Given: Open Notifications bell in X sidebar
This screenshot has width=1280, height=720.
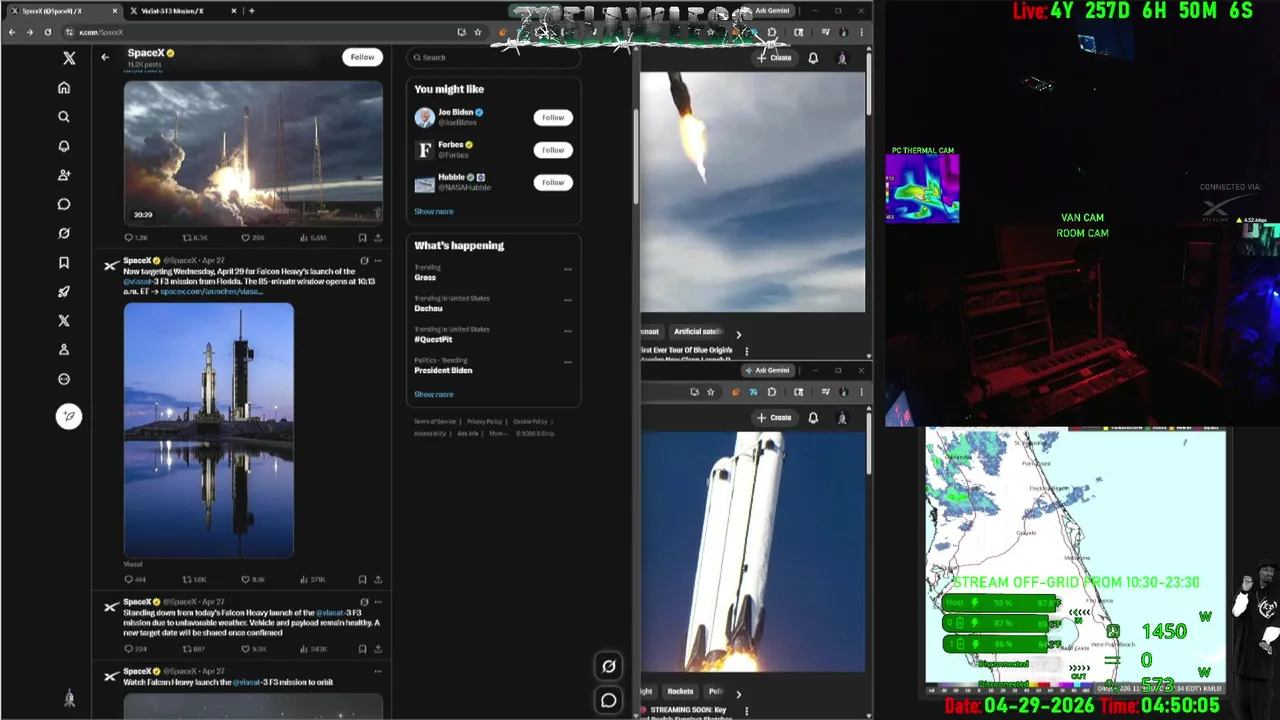Looking at the screenshot, I should coord(64,146).
